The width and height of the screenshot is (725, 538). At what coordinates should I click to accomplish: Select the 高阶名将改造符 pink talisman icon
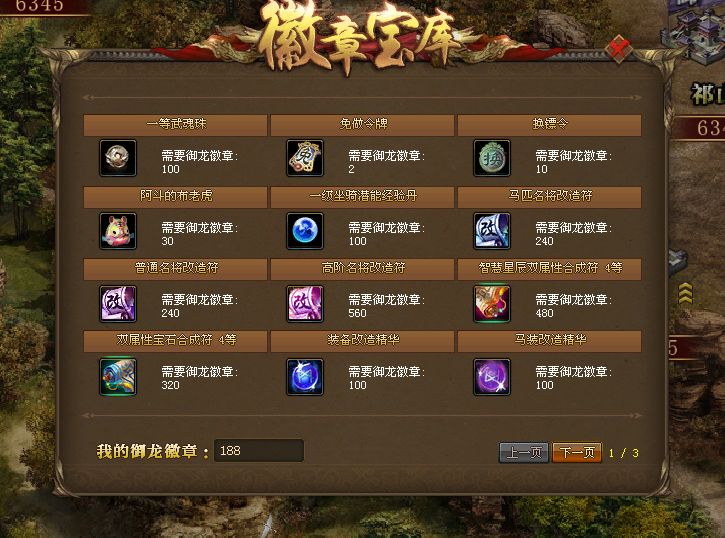click(305, 303)
